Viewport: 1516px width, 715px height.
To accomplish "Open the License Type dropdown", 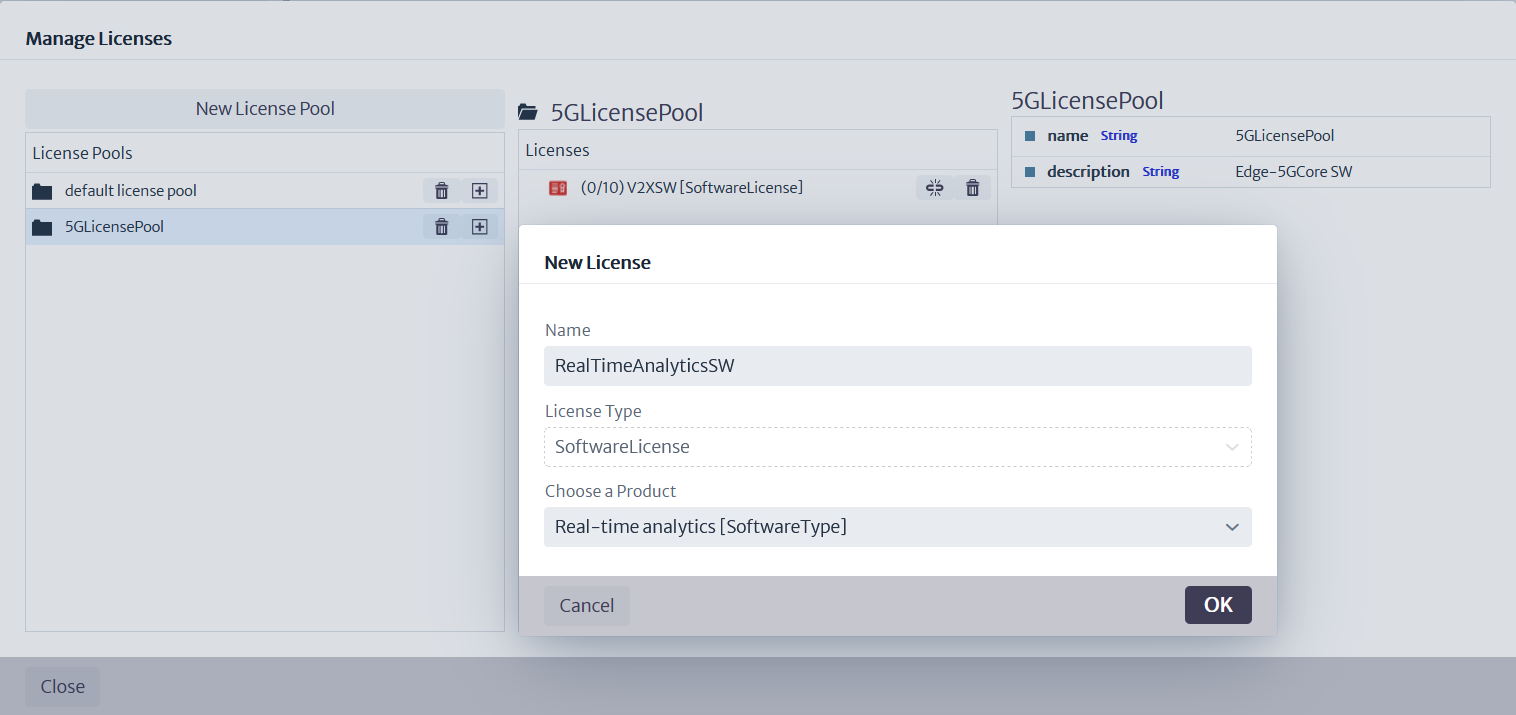I will coord(897,447).
